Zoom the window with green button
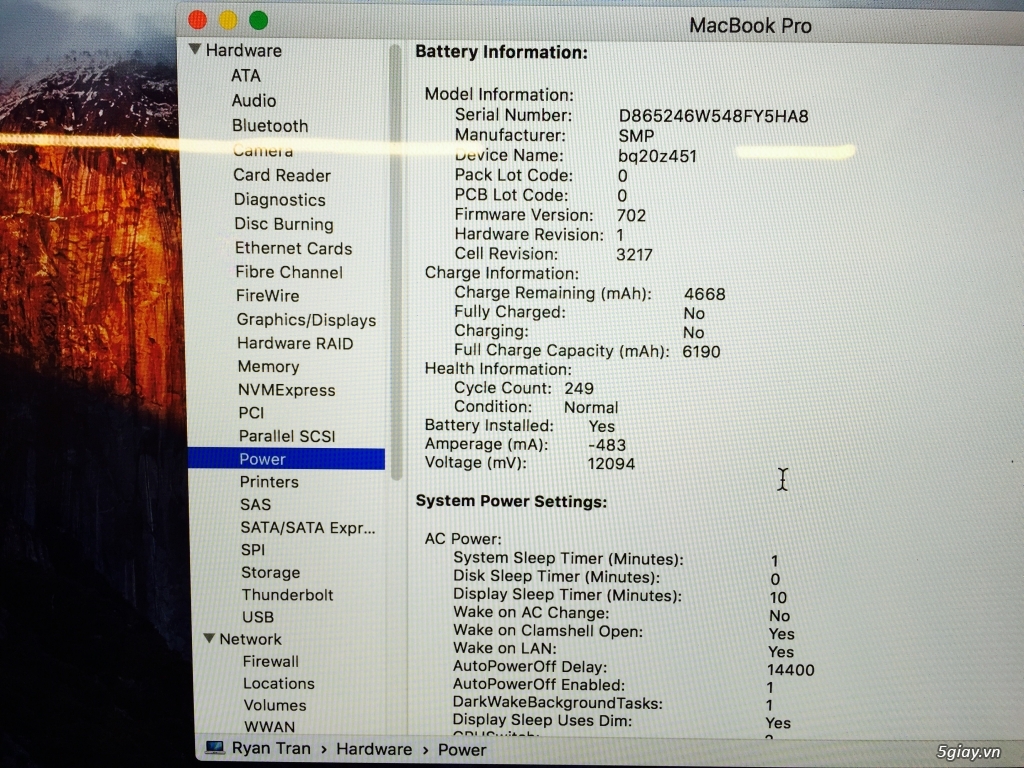The width and height of the screenshot is (1024, 768). point(259,20)
